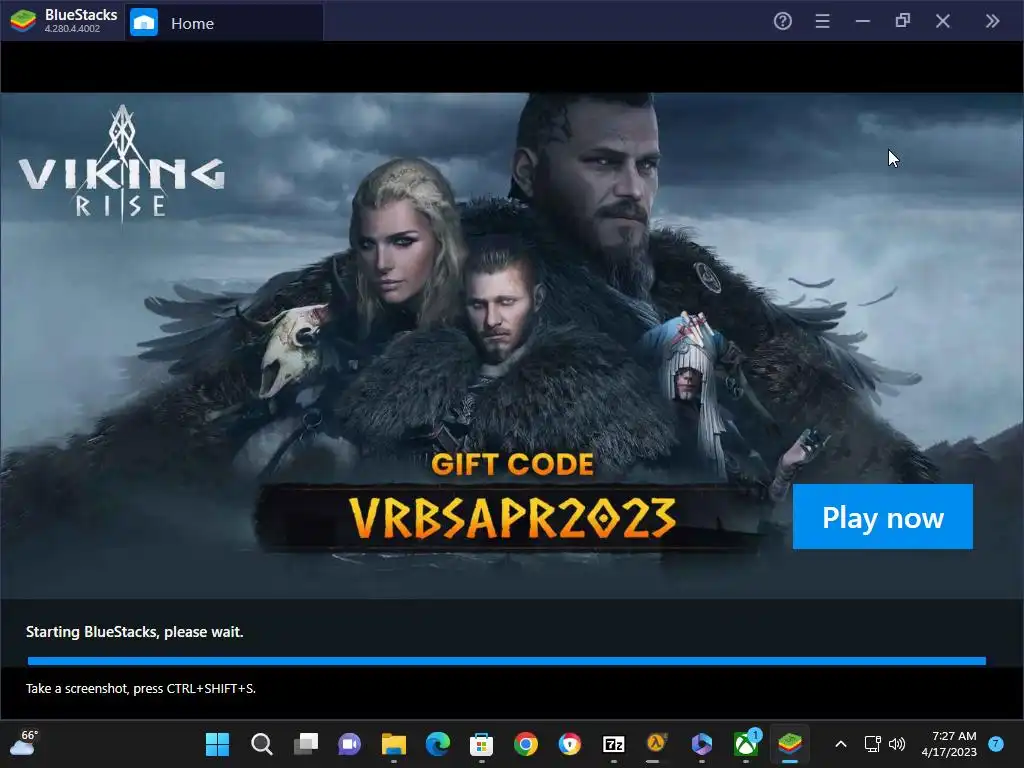Open the clock showing 7:27 AM
This screenshot has width=1024, height=768.
pyautogui.click(x=950, y=744)
